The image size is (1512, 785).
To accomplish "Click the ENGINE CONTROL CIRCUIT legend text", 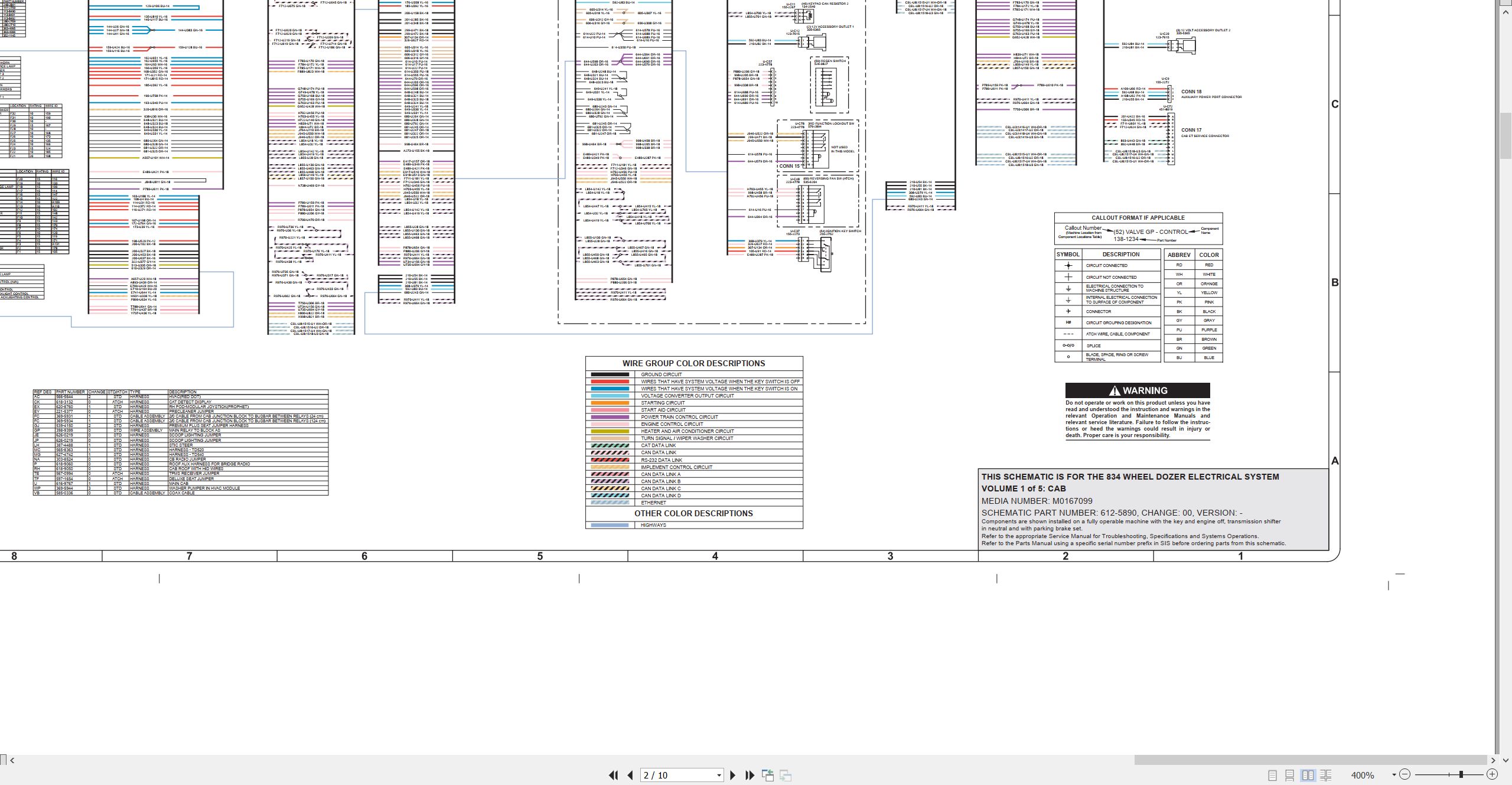I will tap(672, 424).
